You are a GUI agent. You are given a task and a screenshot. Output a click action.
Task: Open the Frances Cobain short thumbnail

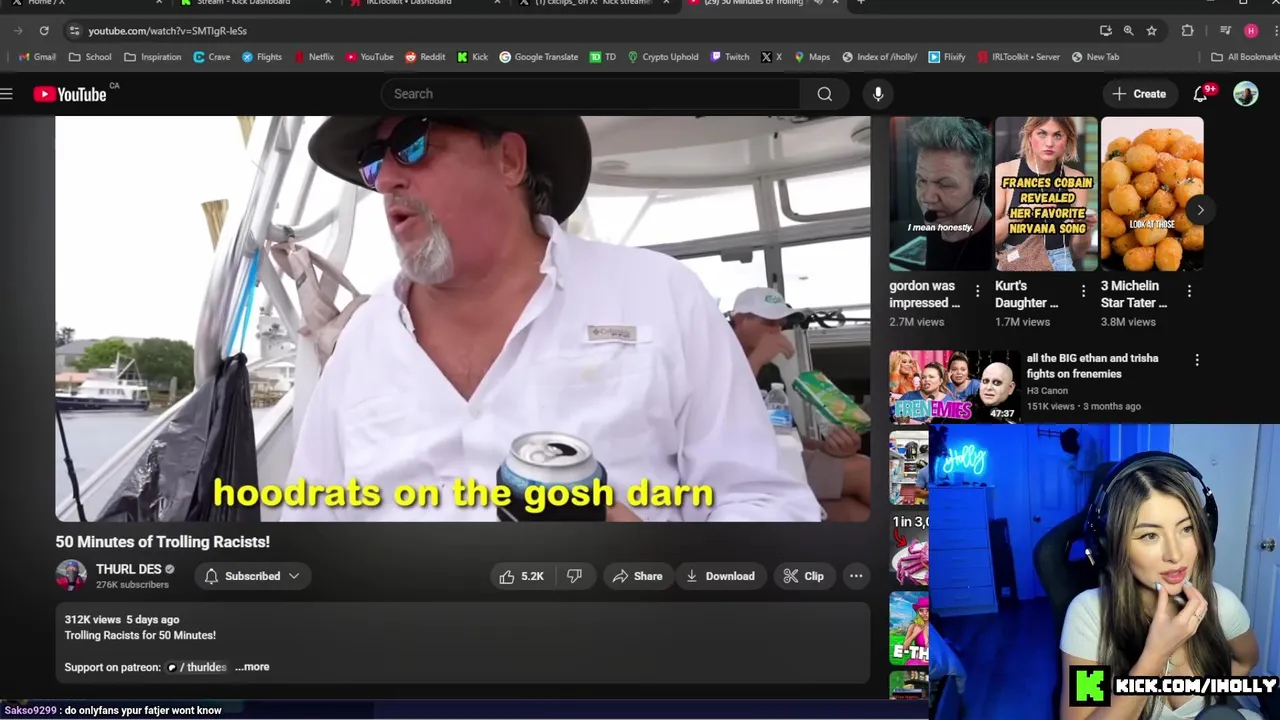pyautogui.click(x=1046, y=194)
